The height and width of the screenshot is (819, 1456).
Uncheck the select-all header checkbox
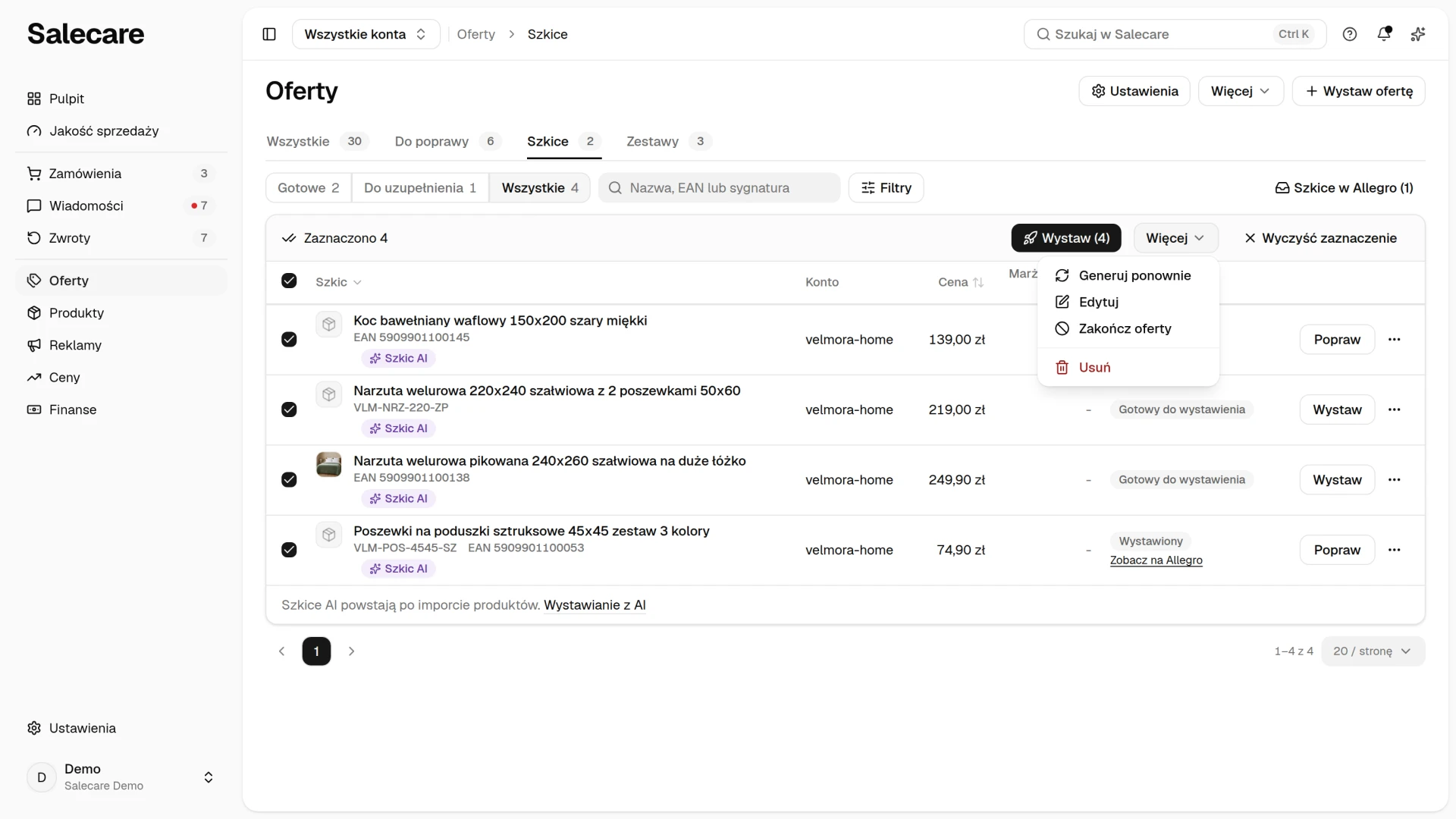tap(289, 281)
